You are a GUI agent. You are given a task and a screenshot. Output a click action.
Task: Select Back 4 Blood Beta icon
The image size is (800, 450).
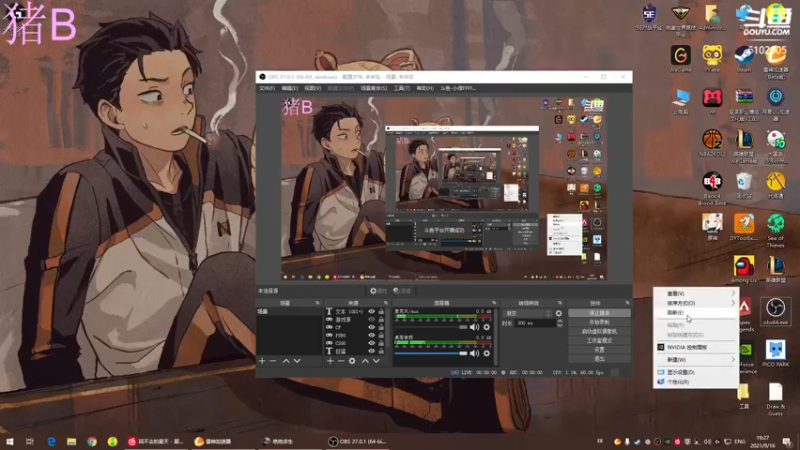point(712,188)
